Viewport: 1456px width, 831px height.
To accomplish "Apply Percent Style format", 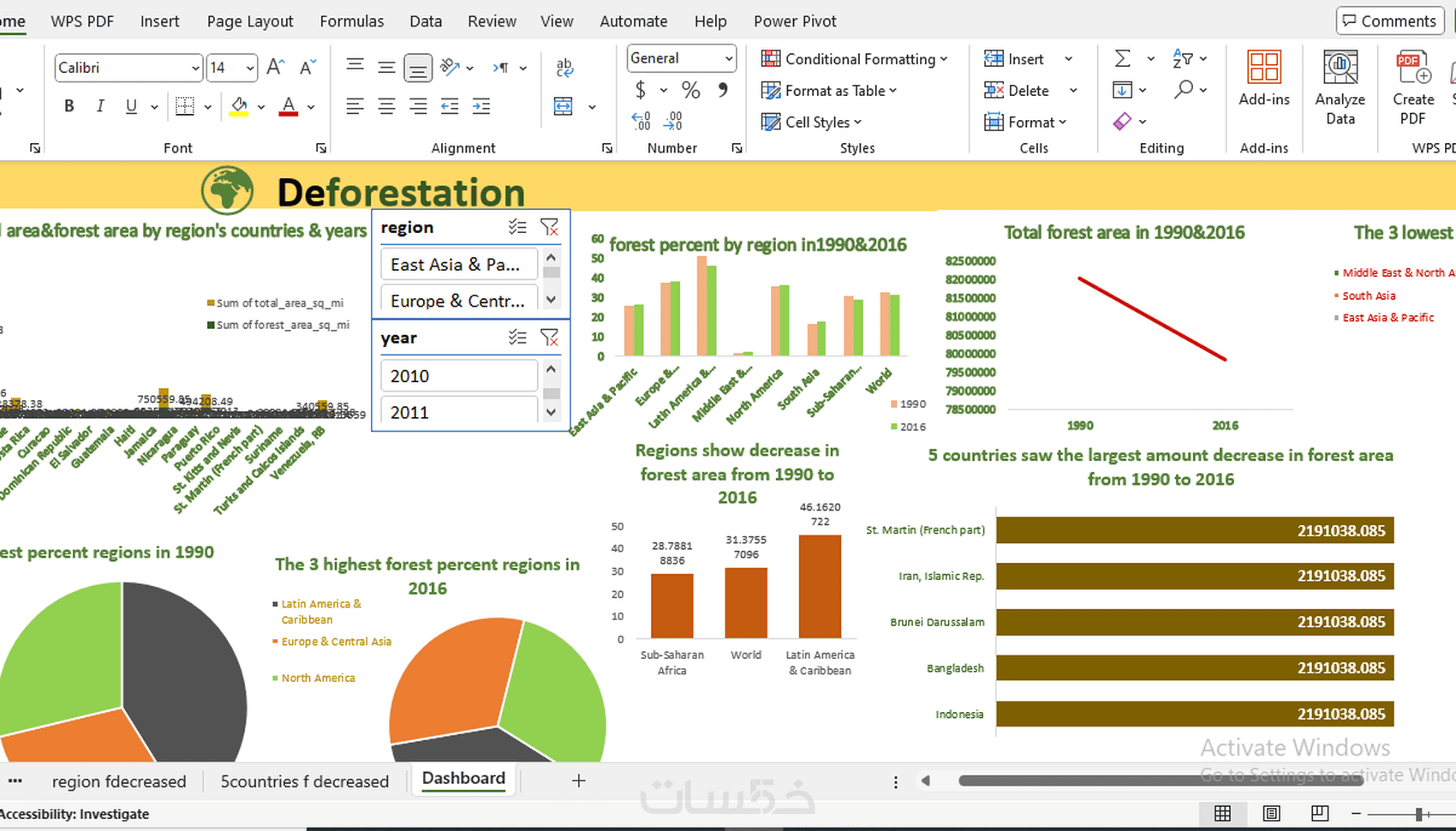I will tap(690, 90).
